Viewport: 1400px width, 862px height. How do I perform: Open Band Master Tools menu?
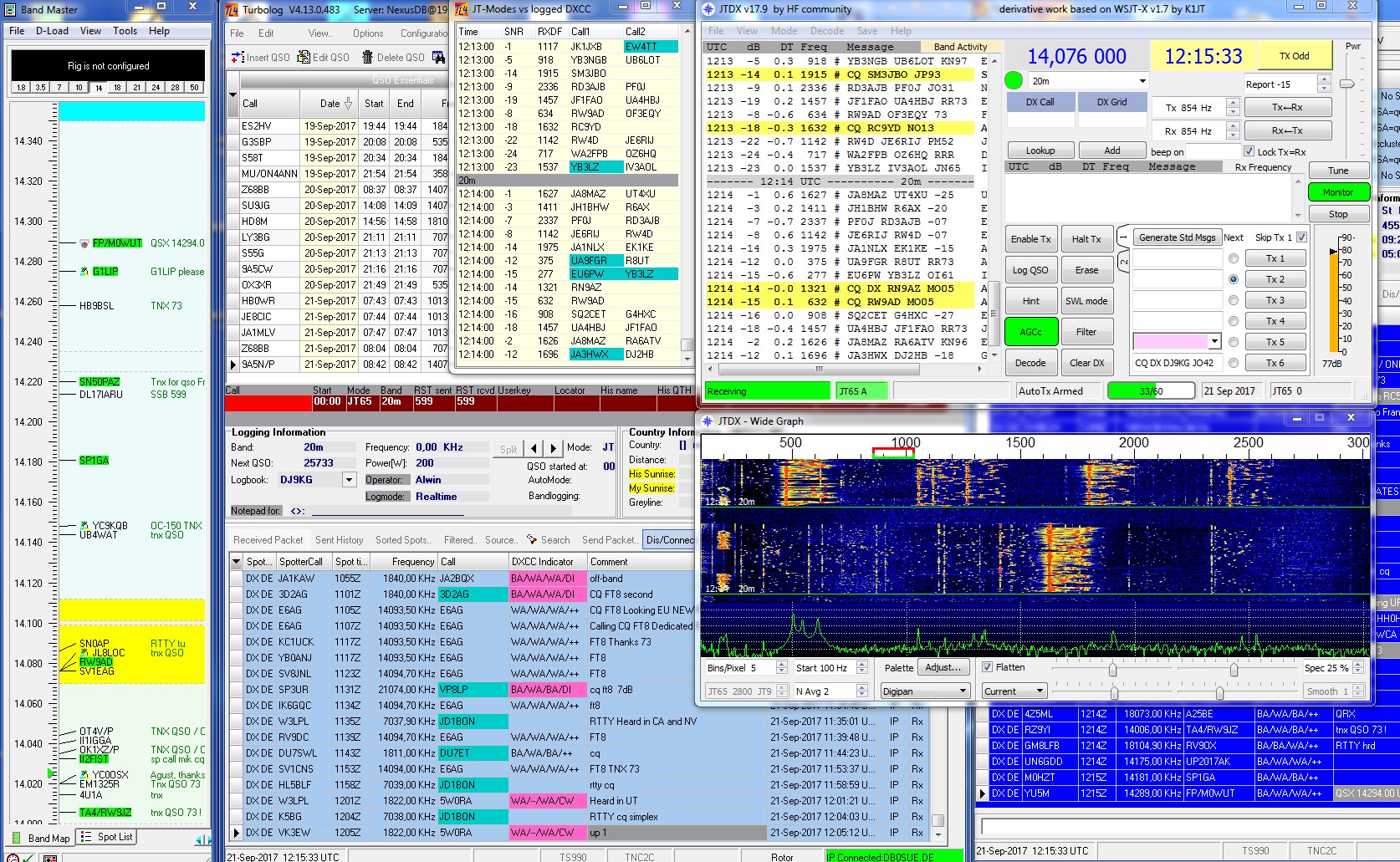pos(125,31)
